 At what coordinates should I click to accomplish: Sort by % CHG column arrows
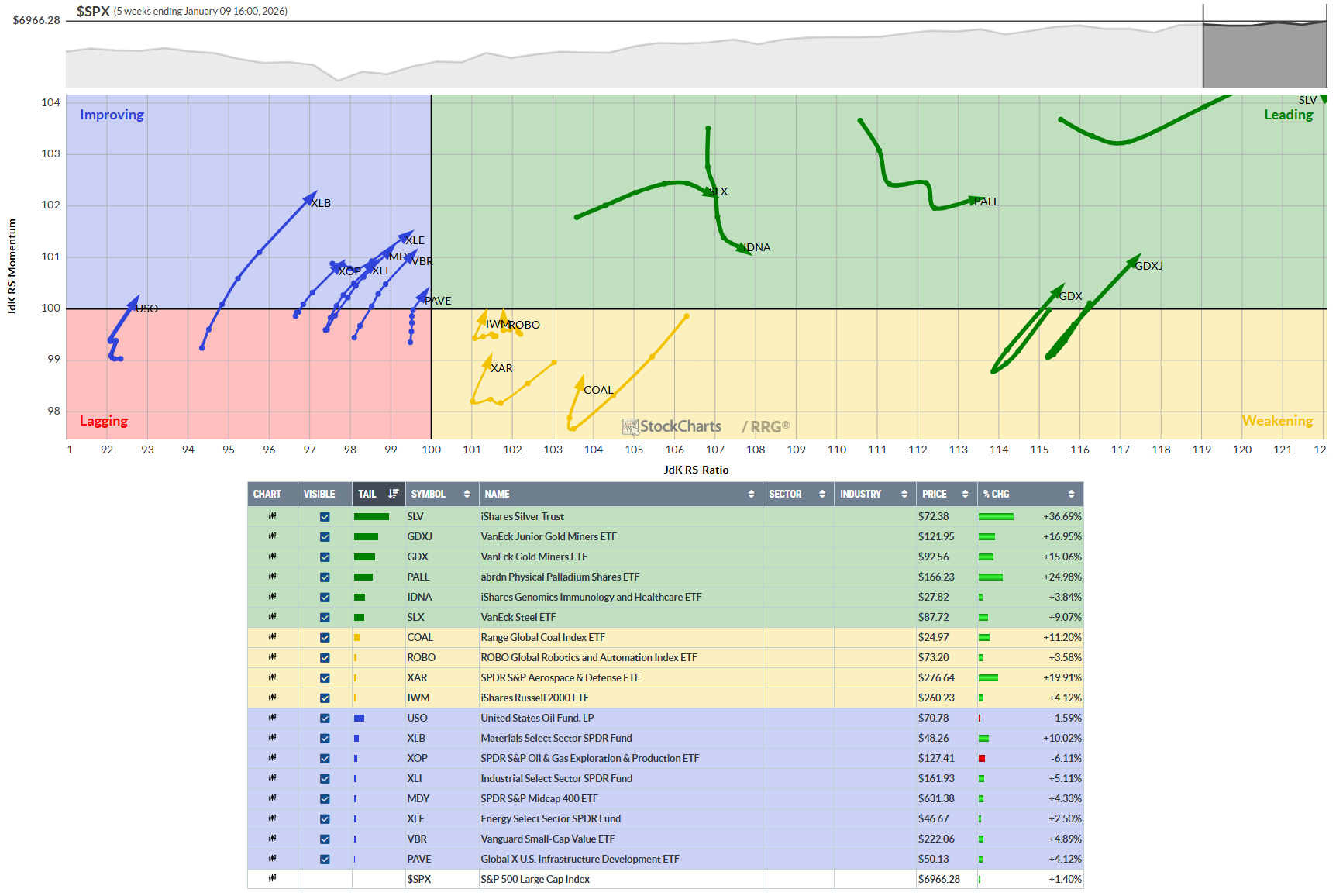click(1071, 494)
